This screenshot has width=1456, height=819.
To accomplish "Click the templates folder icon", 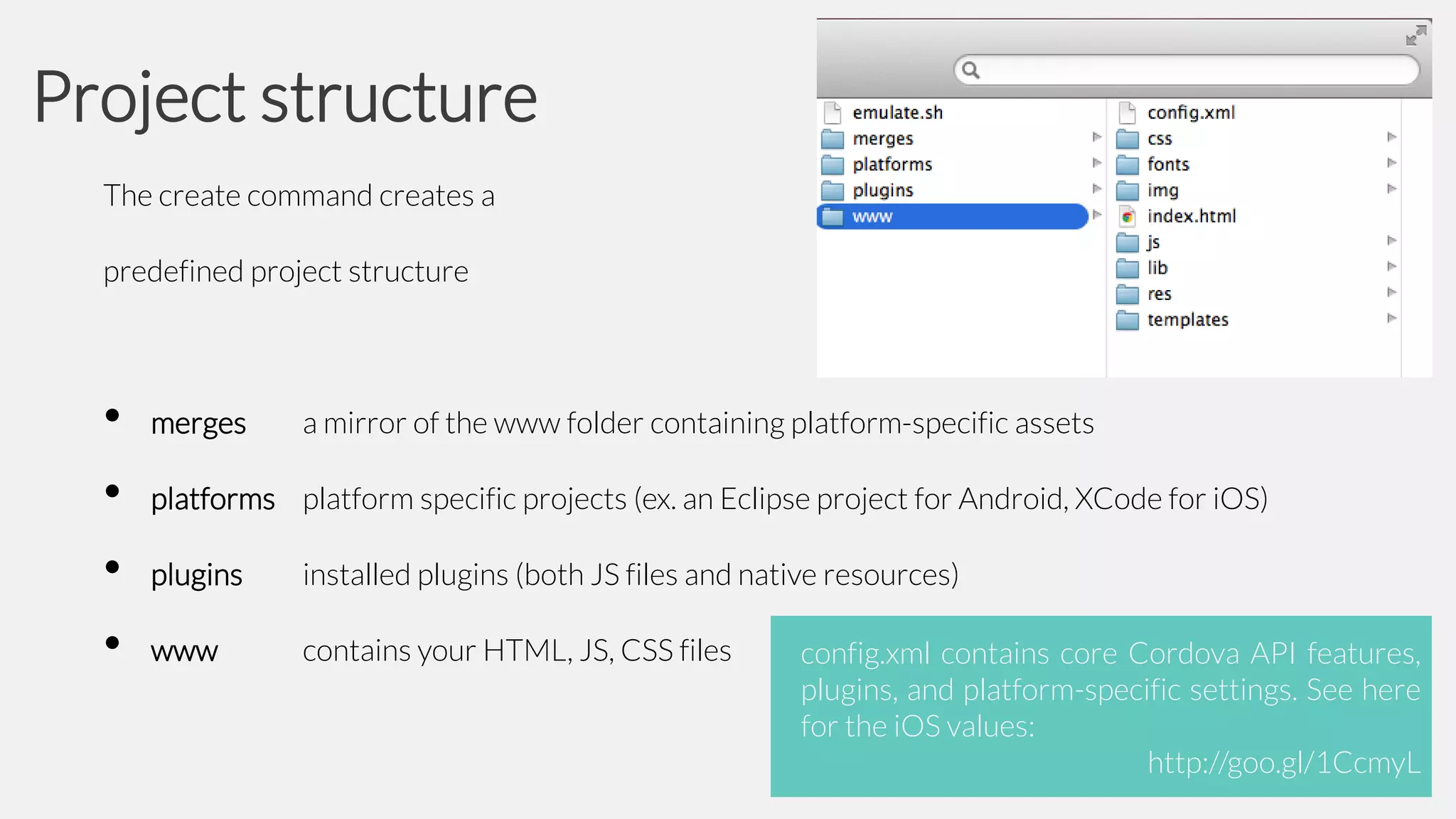I will 1128,320.
